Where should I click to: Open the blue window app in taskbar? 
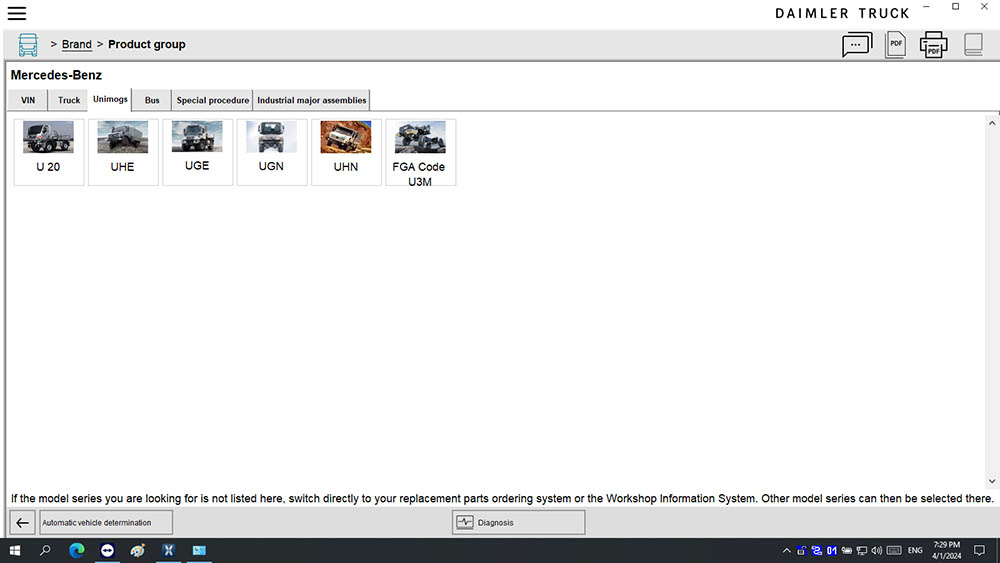[199, 550]
